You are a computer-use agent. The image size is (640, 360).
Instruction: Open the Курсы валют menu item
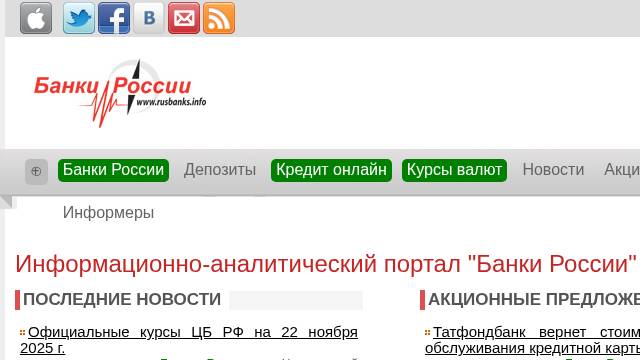pyautogui.click(x=454, y=170)
